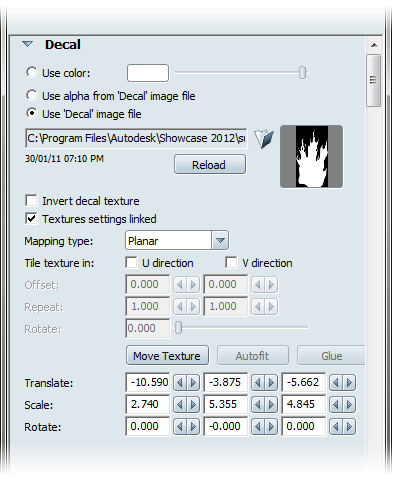The width and height of the screenshot is (393, 479).
Task: Enable Invert decal texture checkbox
Action: click(31, 201)
